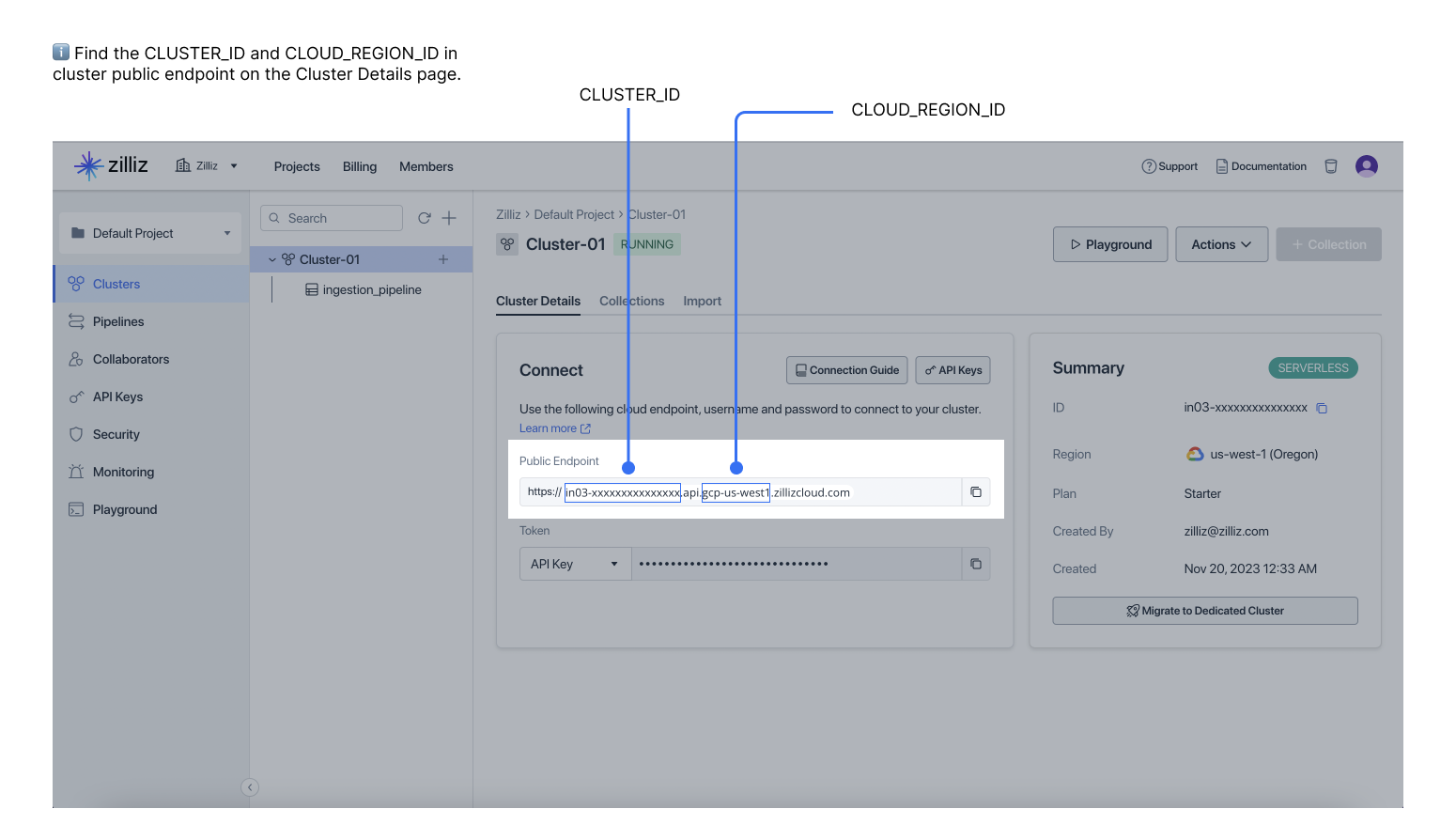The height and width of the screenshot is (840, 1456).
Task: Copy the Public Endpoint using copy icon
Action: (976, 491)
